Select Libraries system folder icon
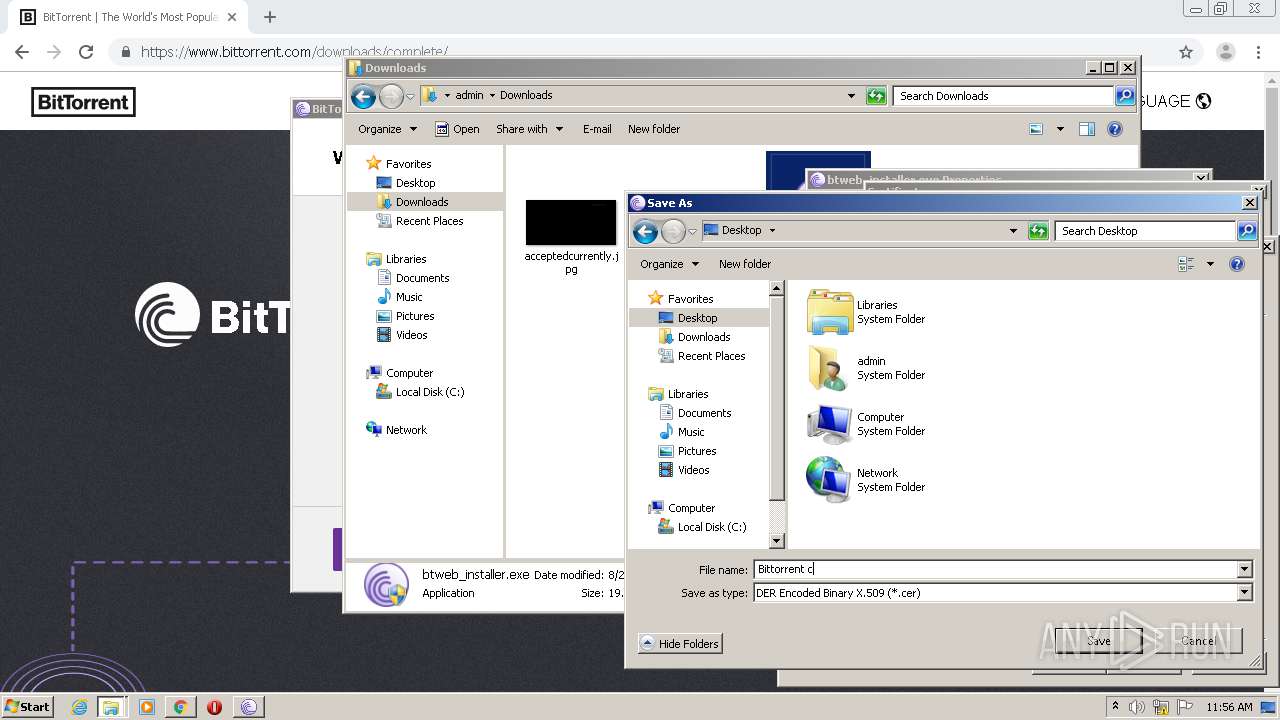 coord(830,312)
